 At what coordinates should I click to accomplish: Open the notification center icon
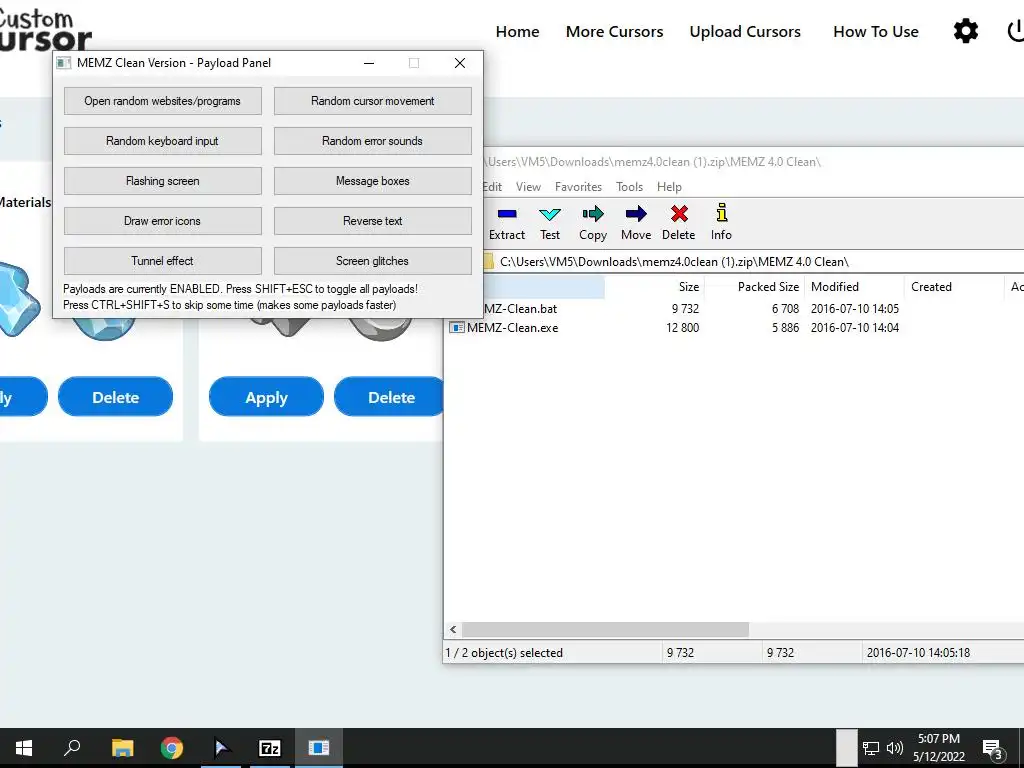[x=993, y=749]
